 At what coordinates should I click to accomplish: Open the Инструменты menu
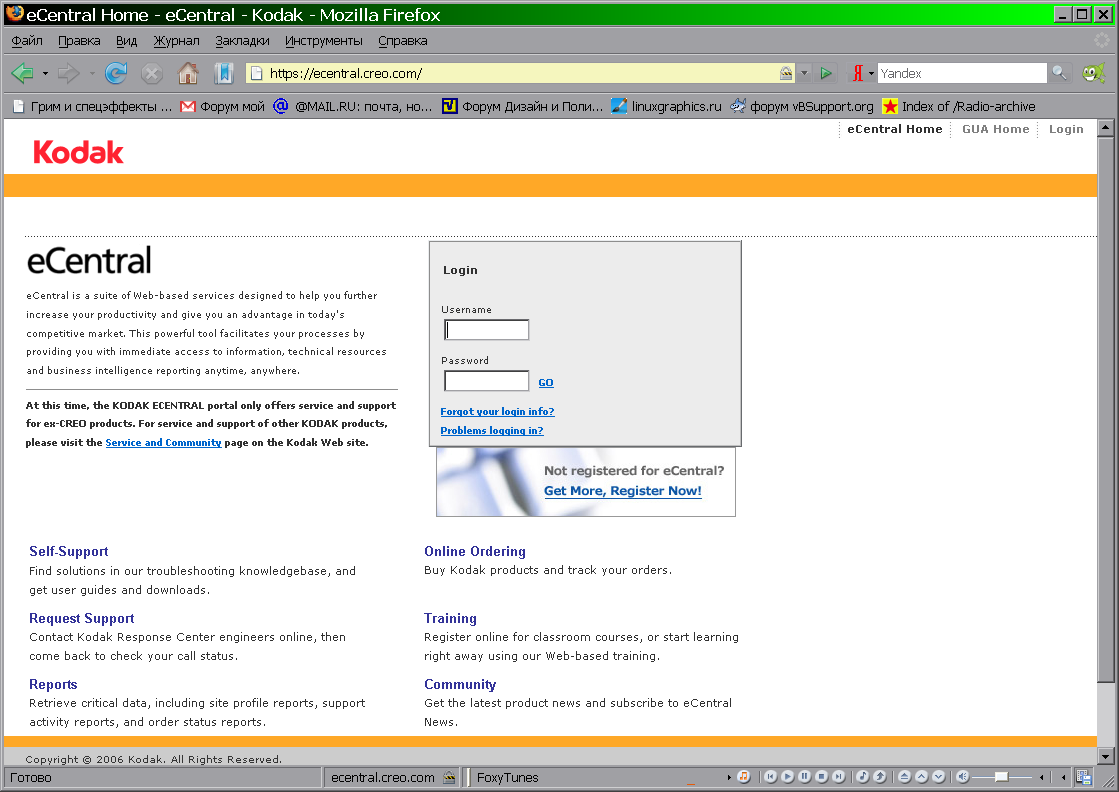[x=324, y=41]
